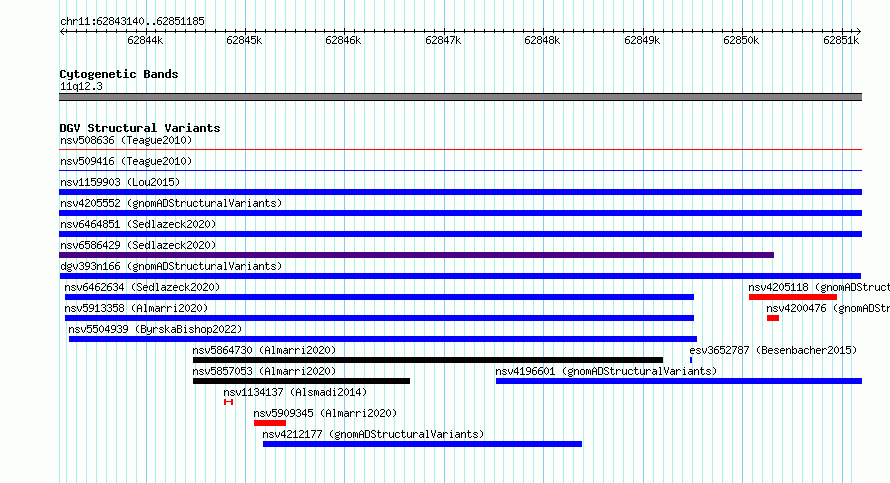Click the blue dgv393n166 variant bar
Image resolution: width=890 pixels, height=483 pixels.
(x=460, y=276)
